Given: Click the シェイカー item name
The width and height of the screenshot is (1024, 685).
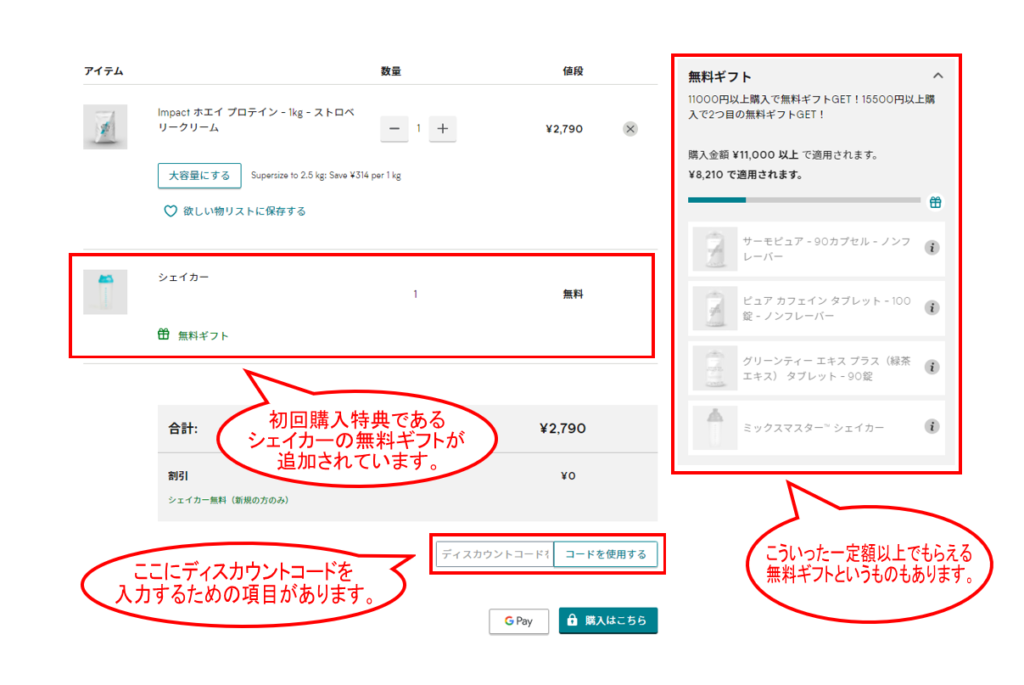Looking at the screenshot, I should (184, 277).
